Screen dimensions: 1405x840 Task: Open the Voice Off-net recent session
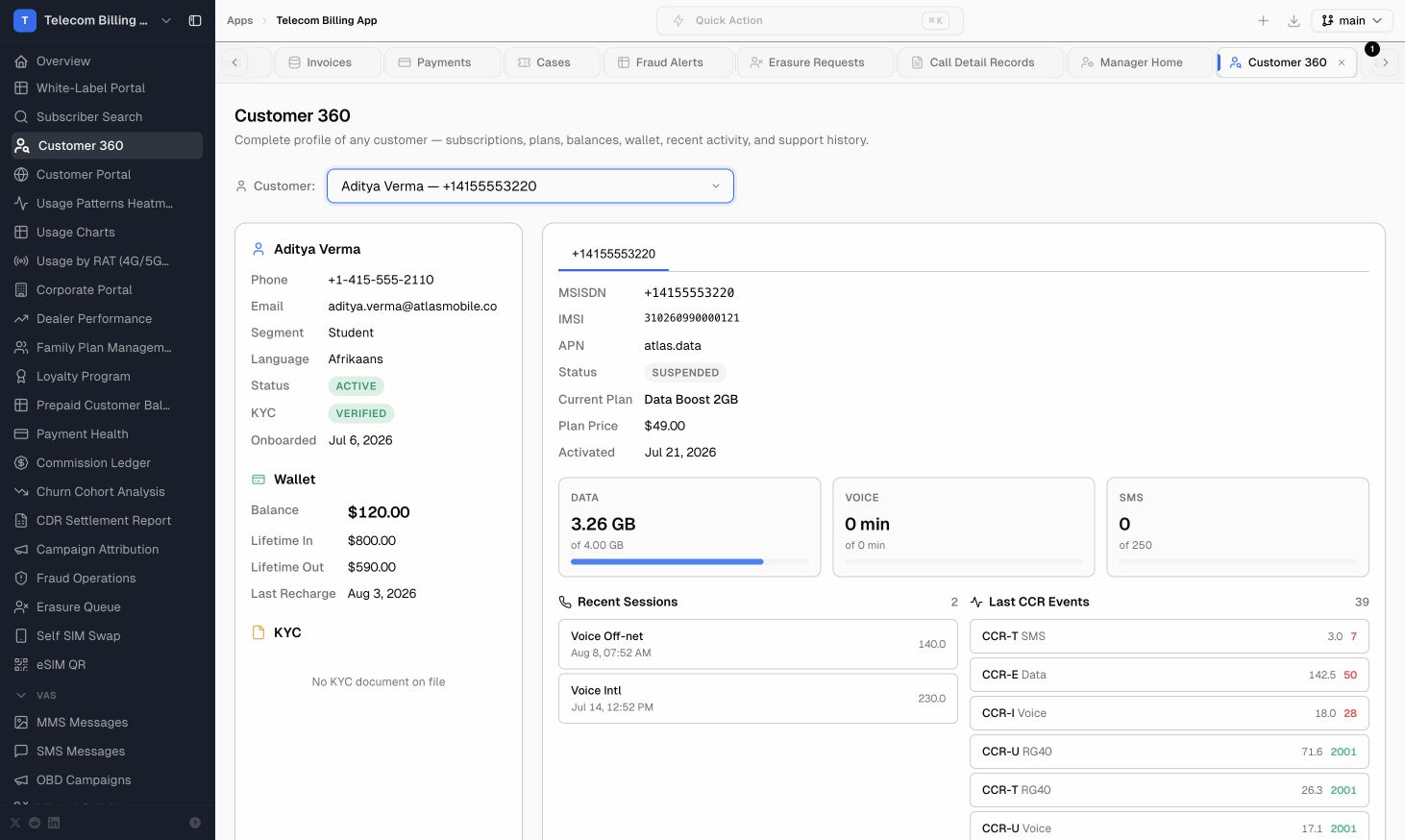758,644
